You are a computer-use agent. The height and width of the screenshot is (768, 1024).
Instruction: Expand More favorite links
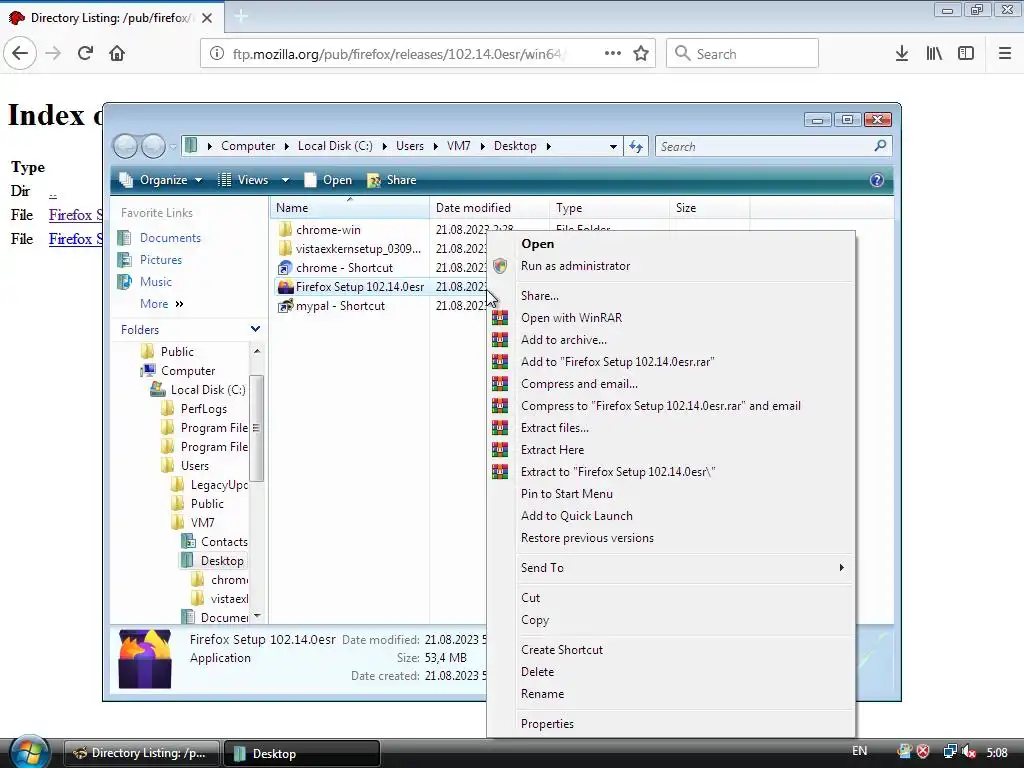[162, 304]
